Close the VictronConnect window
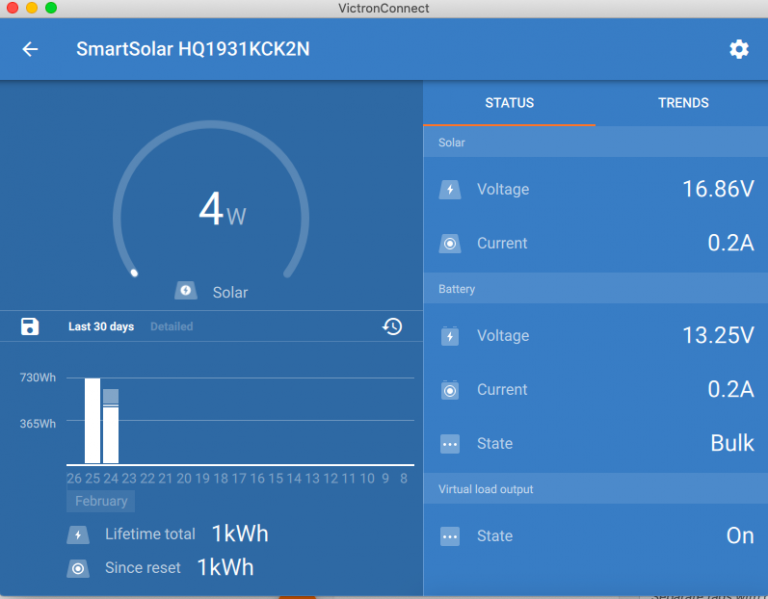Viewport: 768px width, 599px height. (x=12, y=7)
